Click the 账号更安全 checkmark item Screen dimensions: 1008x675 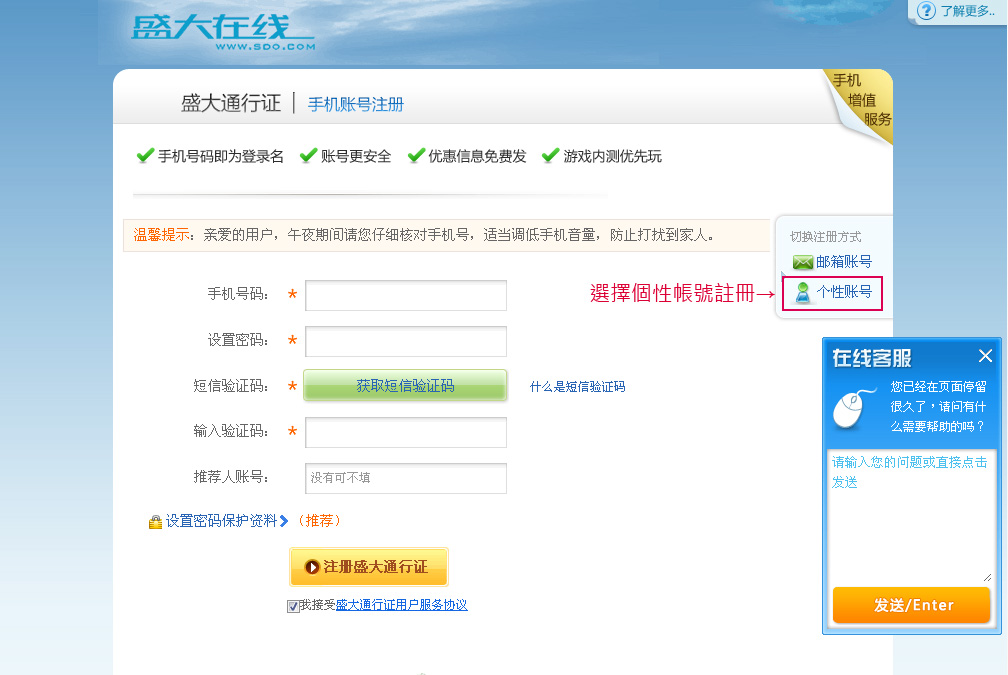pos(345,156)
